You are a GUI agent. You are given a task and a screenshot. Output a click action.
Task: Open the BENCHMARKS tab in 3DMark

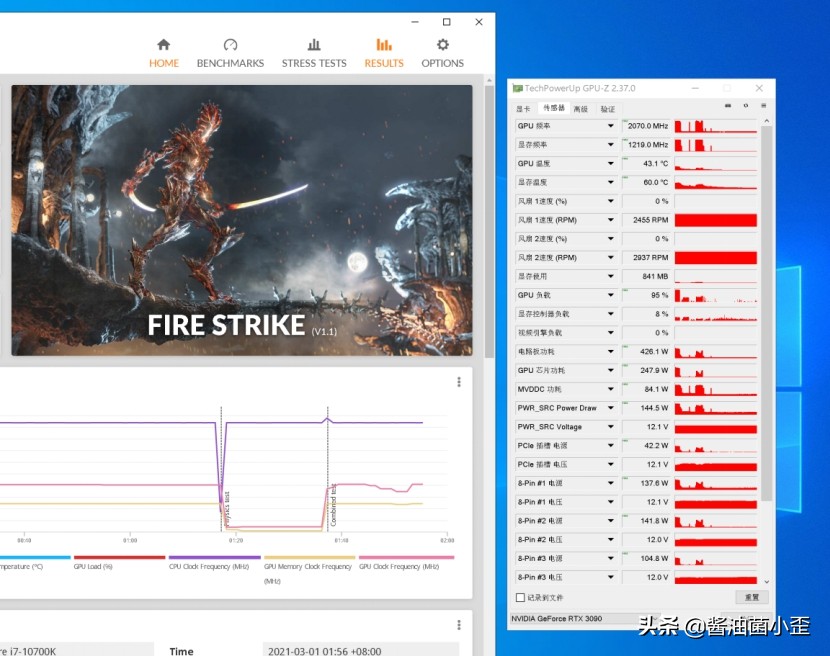(230, 53)
